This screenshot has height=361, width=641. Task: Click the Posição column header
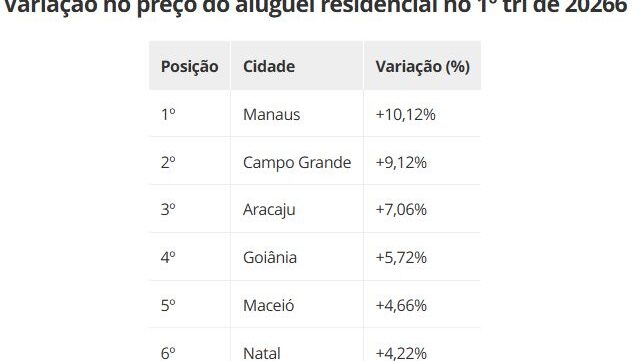189,66
